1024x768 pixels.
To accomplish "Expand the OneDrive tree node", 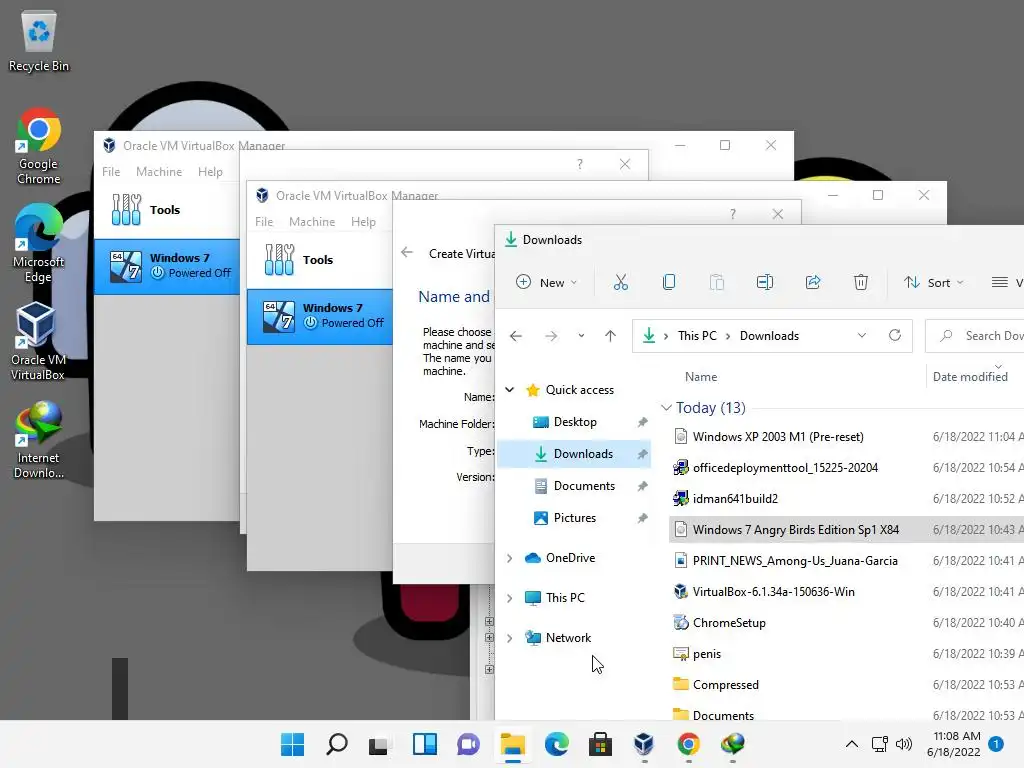I will click(x=509, y=558).
